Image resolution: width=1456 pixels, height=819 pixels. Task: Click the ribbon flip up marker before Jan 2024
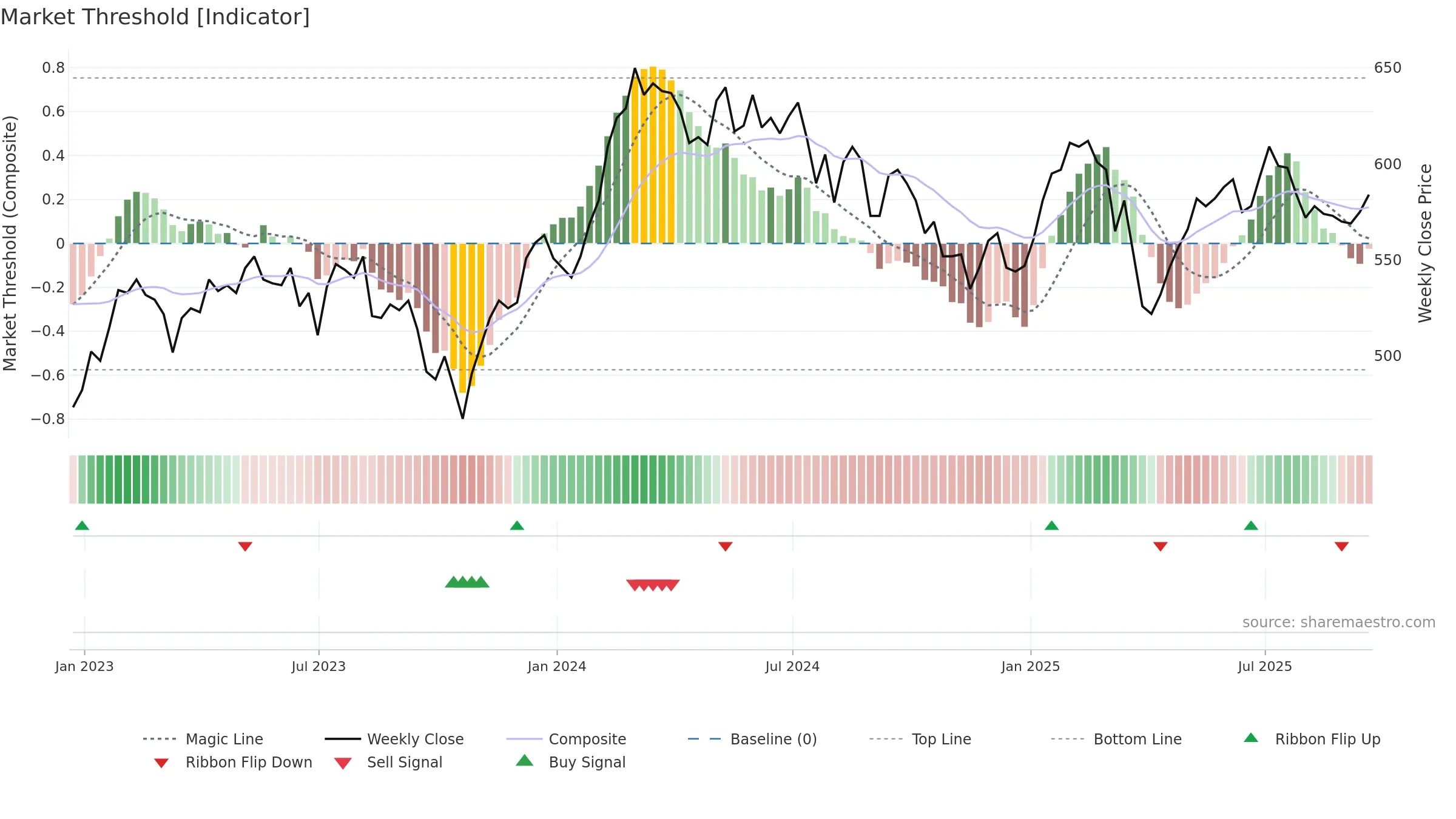click(x=517, y=525)
